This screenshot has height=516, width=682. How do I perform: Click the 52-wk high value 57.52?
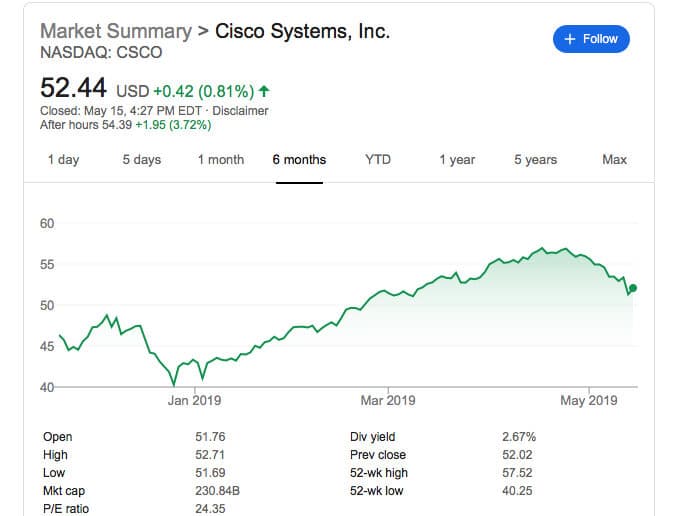pos(517,473)
